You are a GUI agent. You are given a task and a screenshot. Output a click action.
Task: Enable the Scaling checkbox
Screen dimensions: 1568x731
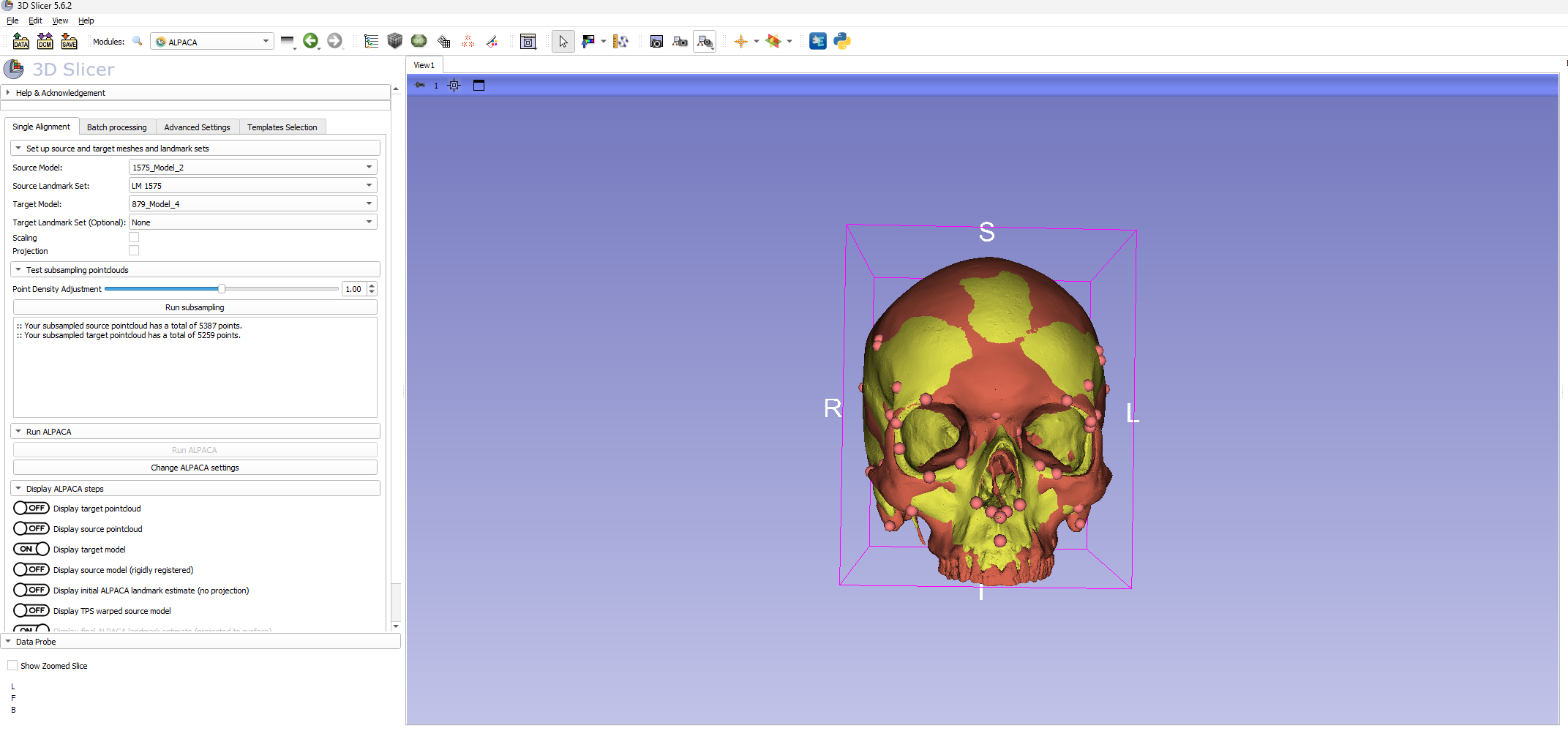(134, 238)
